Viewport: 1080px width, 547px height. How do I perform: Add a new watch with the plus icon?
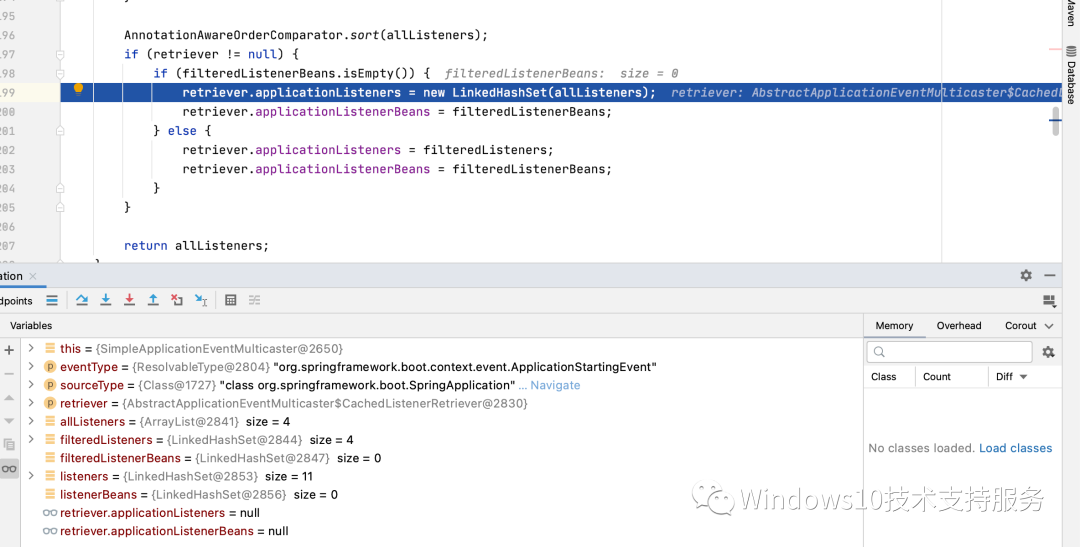coord(9,350)
